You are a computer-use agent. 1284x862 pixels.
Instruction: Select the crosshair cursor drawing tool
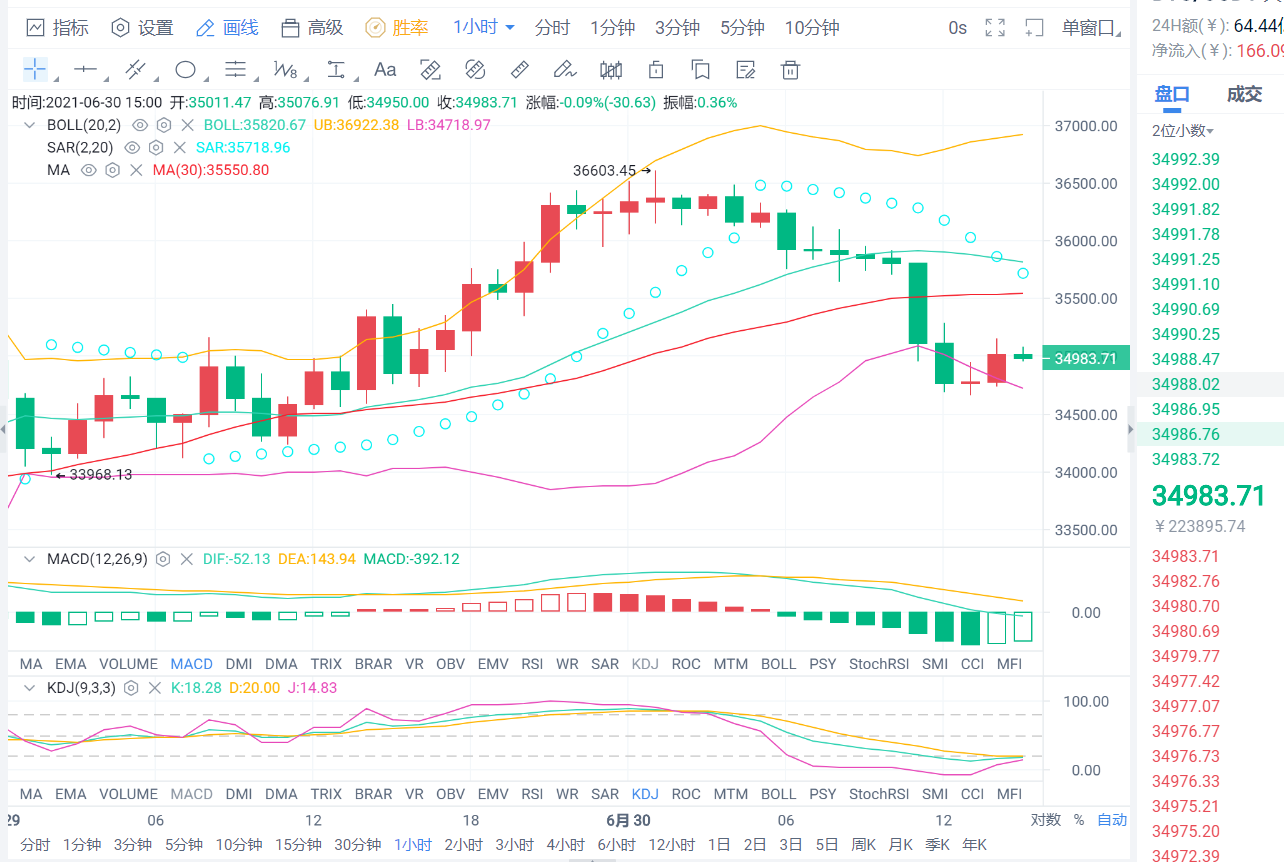(x=35, y=69)
